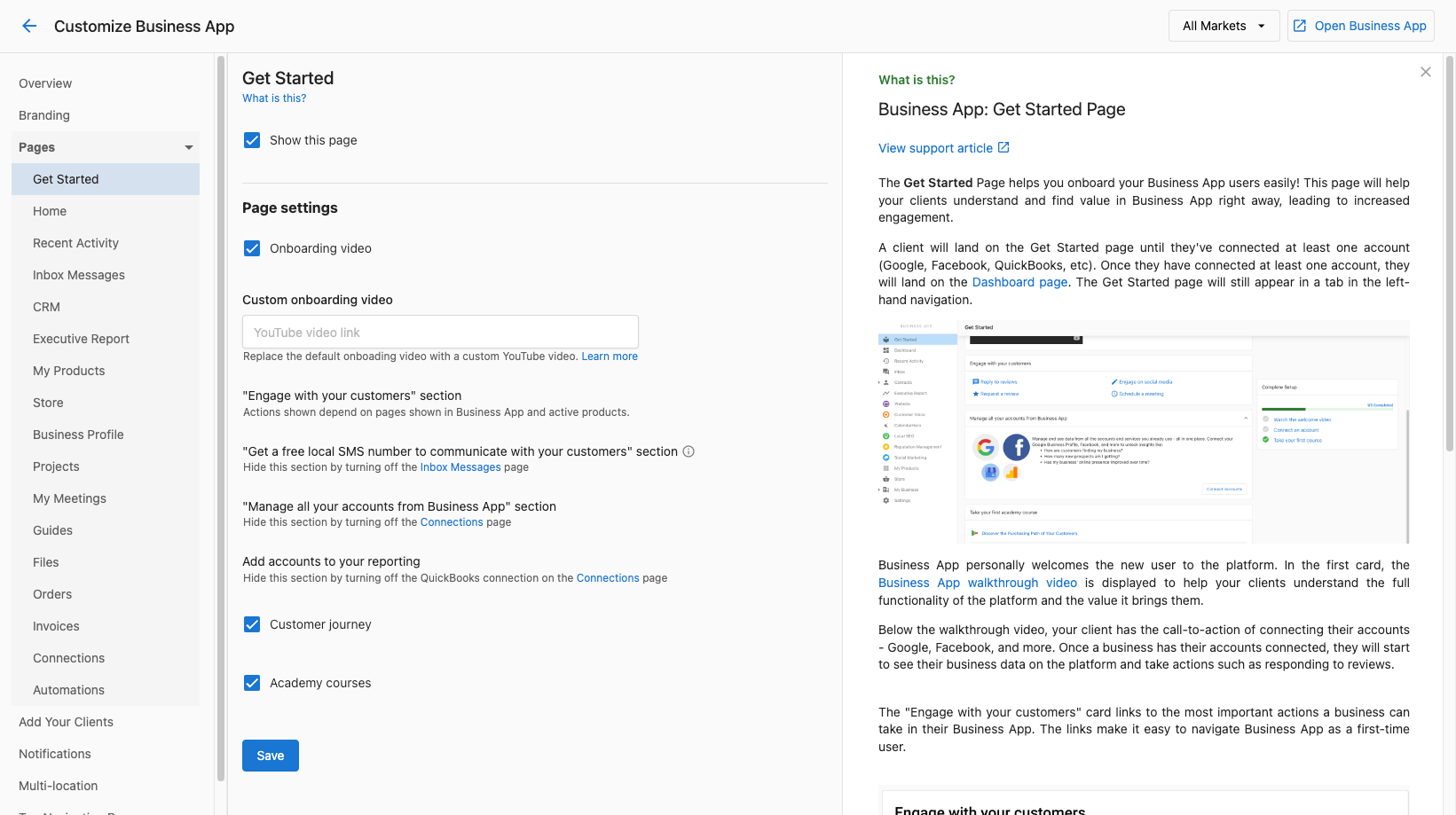Open My Meetings page settings
Image resolution: width=1456 pixels, height=815 pixels.
coord(106,498)
